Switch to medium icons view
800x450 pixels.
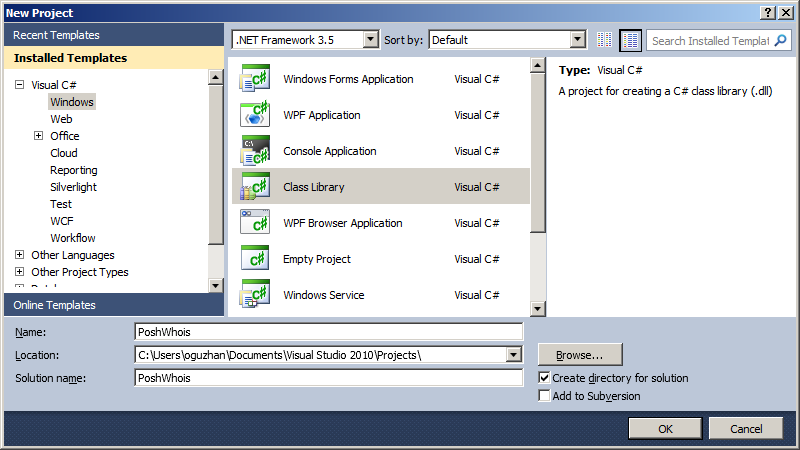[630, 40]
